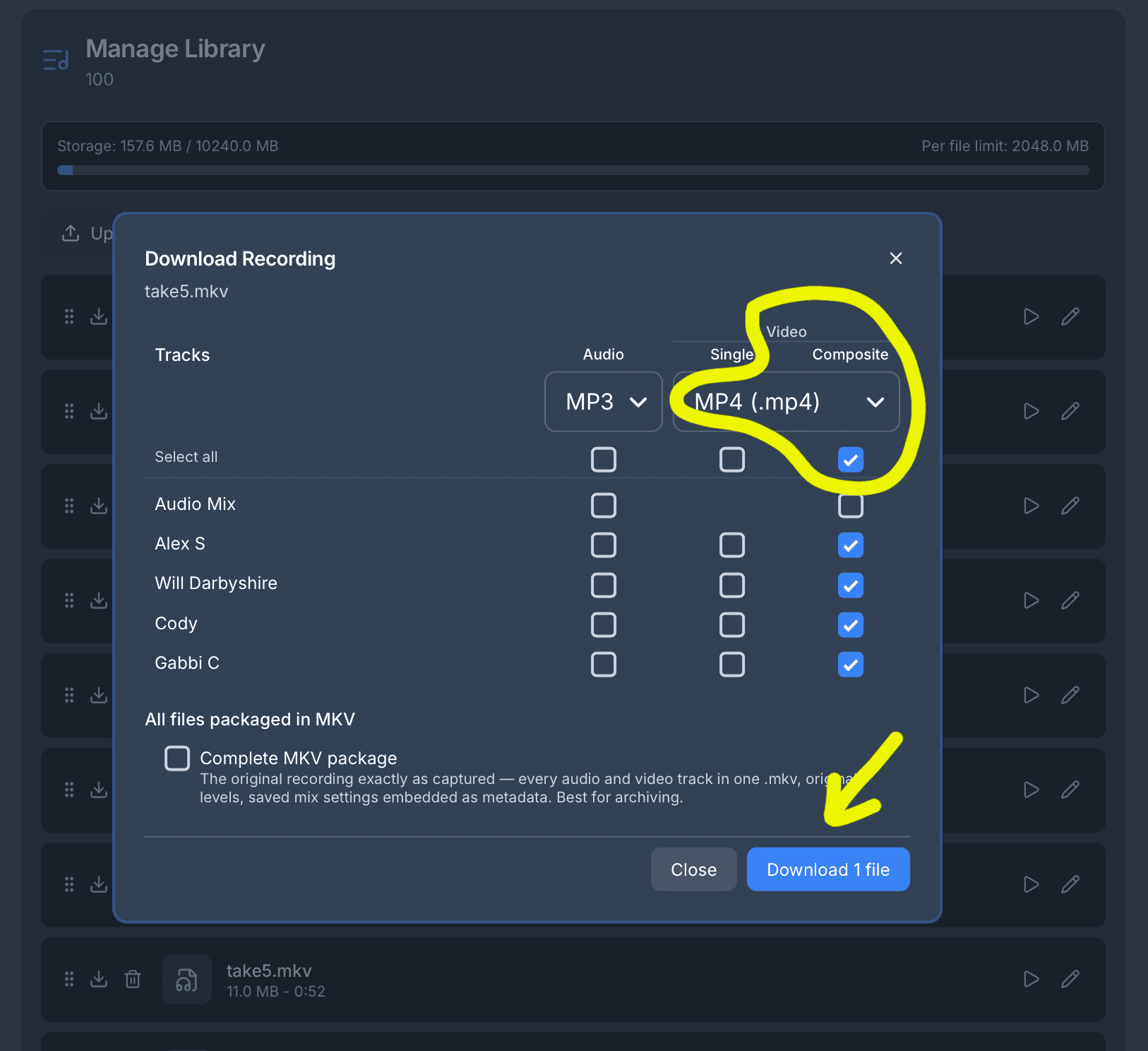
Task: Click the take5.mkv file thumbnail icon
Action: [187, 980]
